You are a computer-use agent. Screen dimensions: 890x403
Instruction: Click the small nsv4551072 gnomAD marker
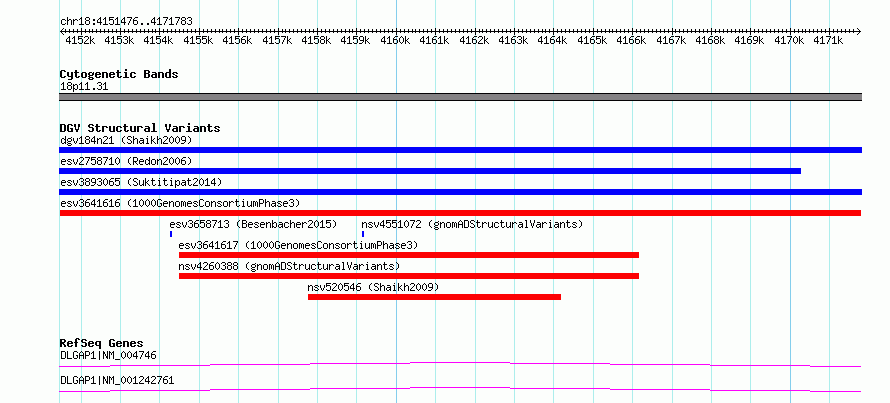coord(363,234)
